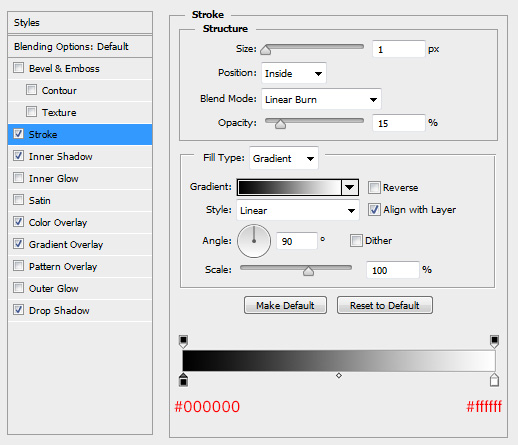The width and height of the screenshot is (518, 445).
Task: Click the Opacity slider handle
Action: 280,124
